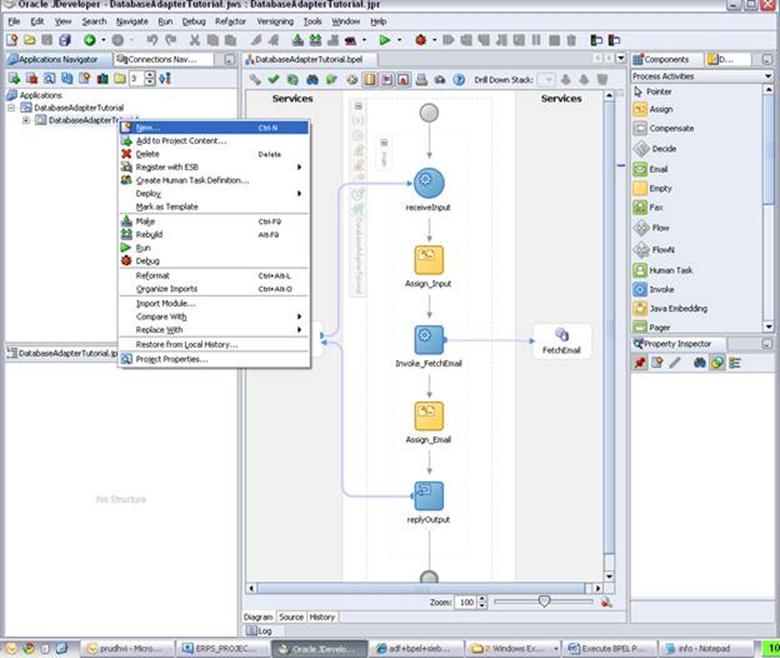Choose Import Module... menu entry
Viewport: 780px width, 658px height.
tap(214, 303)
